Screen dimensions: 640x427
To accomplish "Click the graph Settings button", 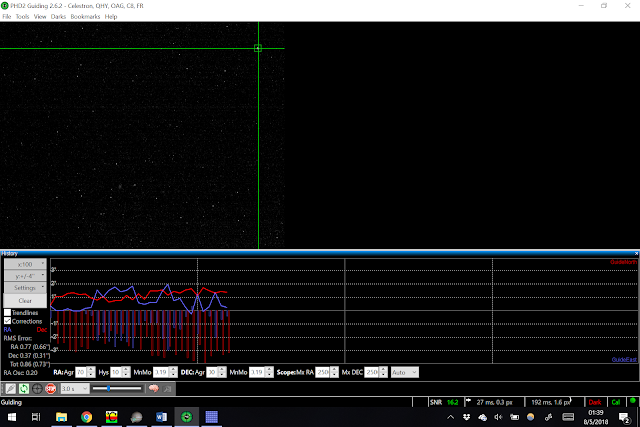I will click(25, 288).
